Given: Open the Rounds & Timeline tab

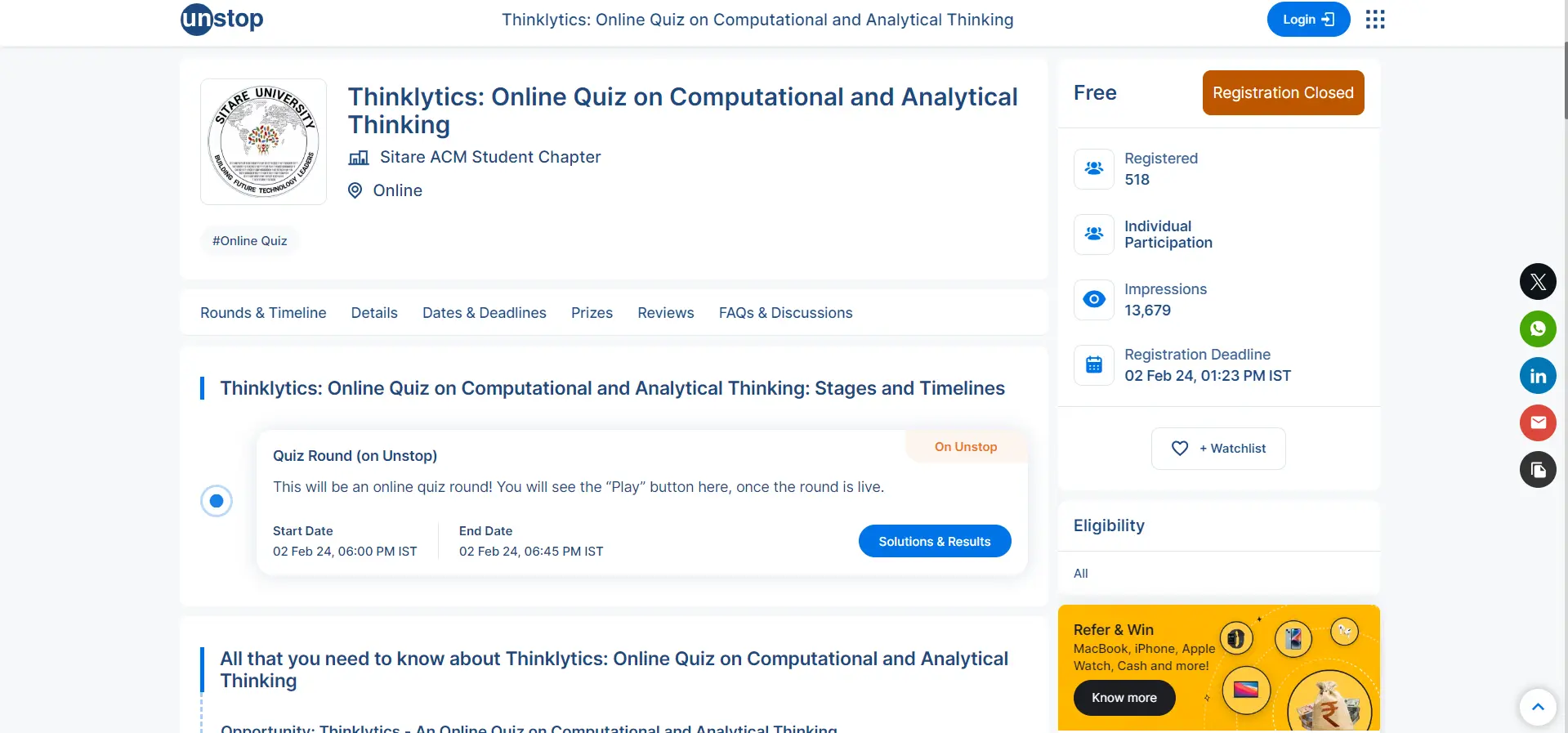Looking at the screenshot, I should [x=263, y=313].
